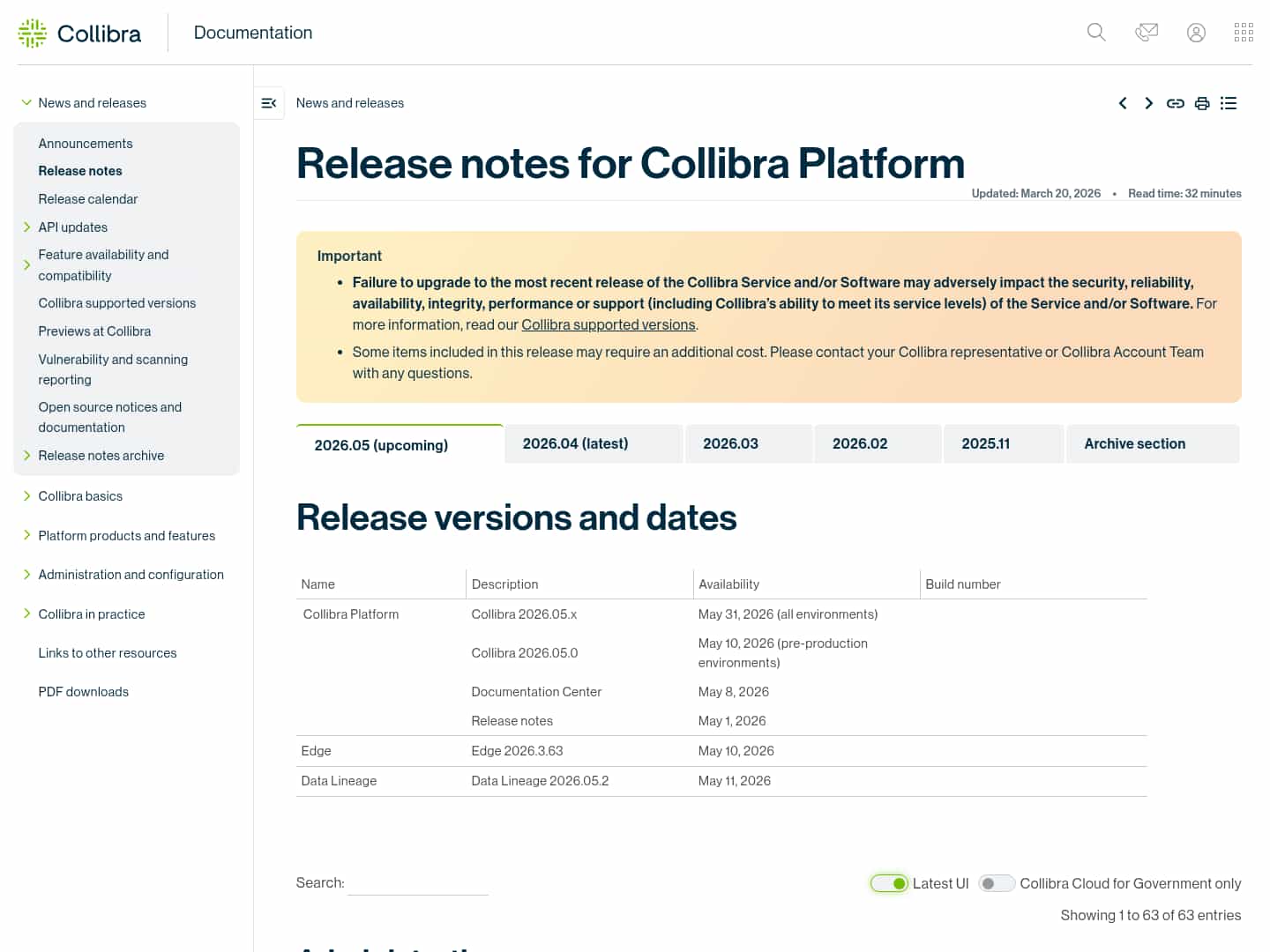Click the Build number column header
Screen dimensions: 1270x952
(x=963, y=584)
